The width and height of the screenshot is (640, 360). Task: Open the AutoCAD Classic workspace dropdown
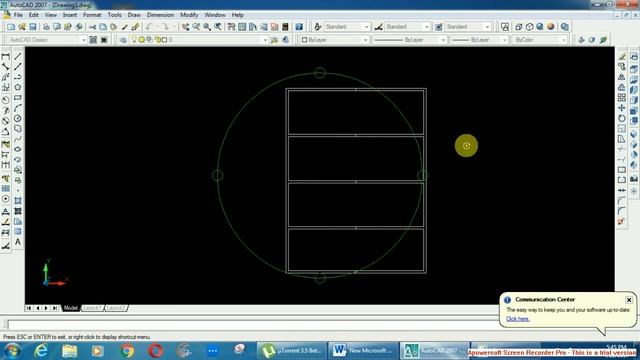coord(84,40)
